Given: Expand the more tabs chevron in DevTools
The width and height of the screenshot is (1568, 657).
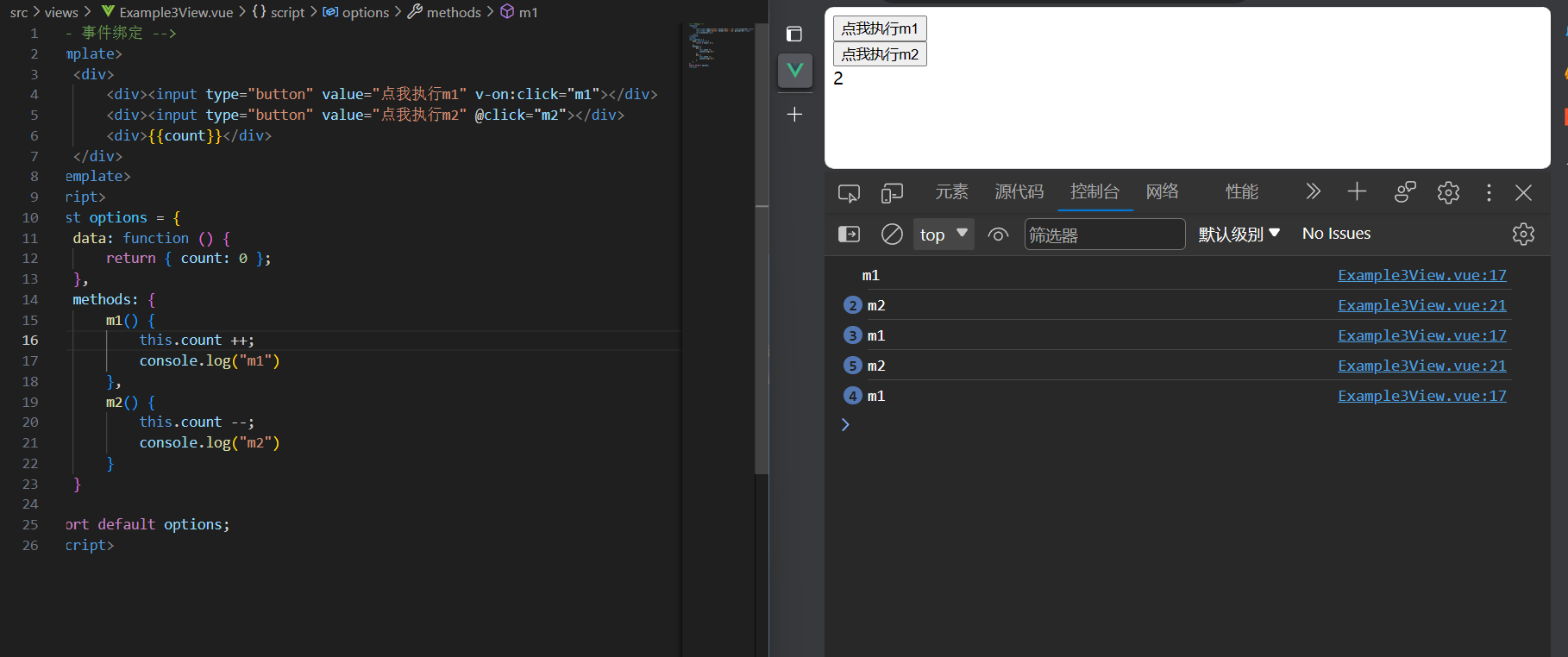Looking at the screenshot, I should coord(1313,192).
